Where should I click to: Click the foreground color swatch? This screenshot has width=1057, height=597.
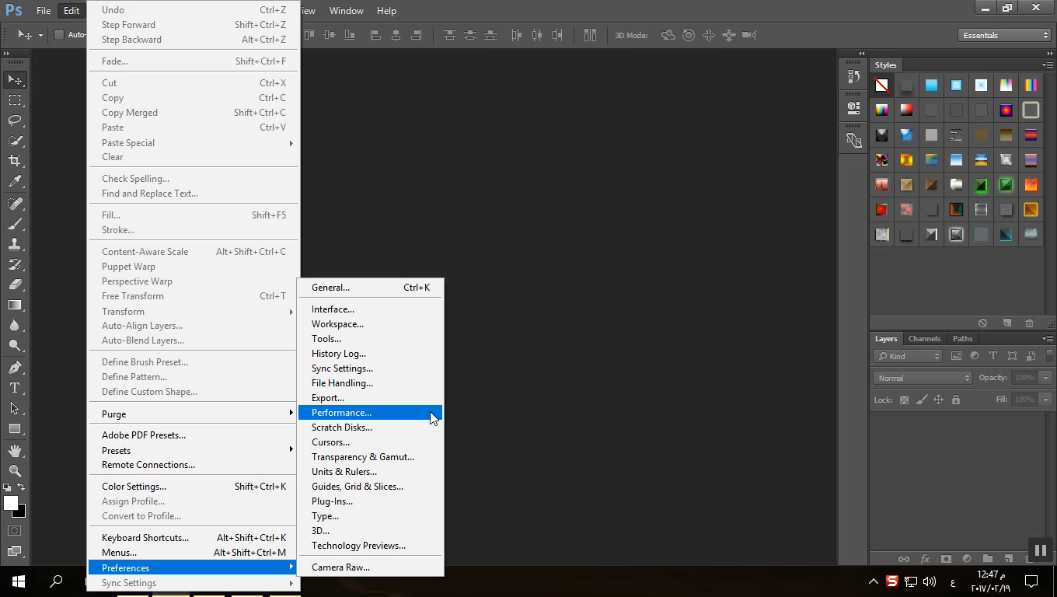(x=10, y=503)
